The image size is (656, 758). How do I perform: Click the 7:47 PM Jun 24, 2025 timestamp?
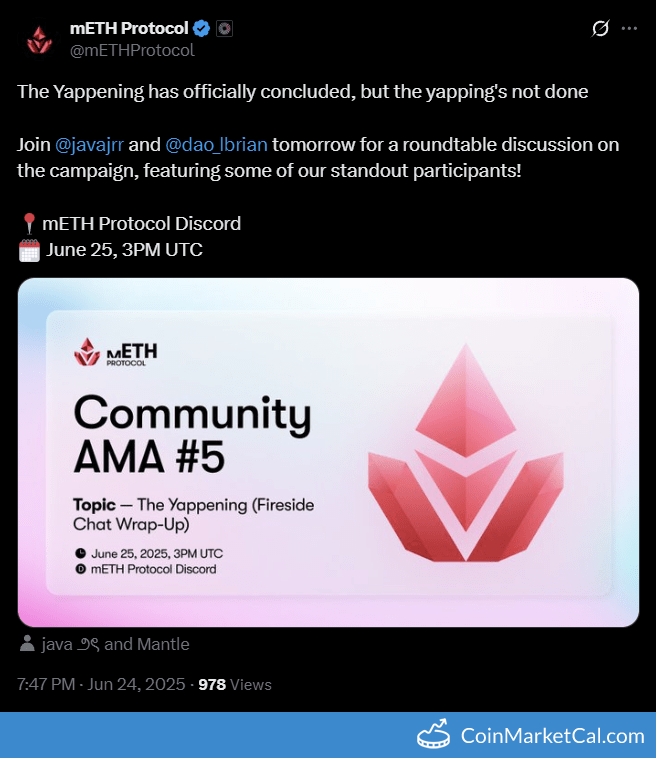(x=101, y=685)
